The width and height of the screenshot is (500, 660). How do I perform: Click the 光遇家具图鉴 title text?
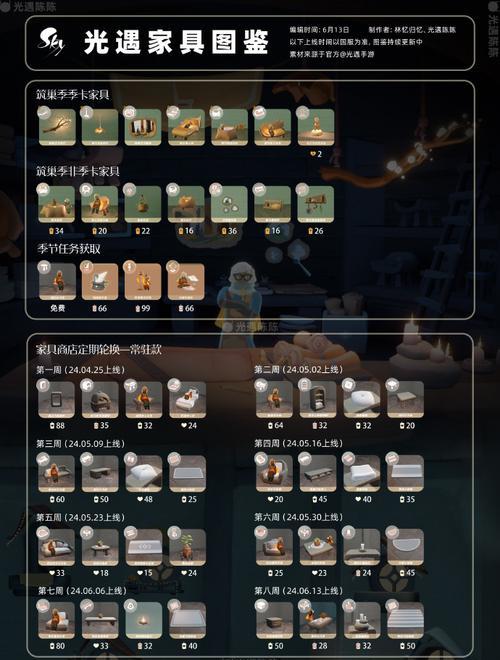(x=176, y=42)
